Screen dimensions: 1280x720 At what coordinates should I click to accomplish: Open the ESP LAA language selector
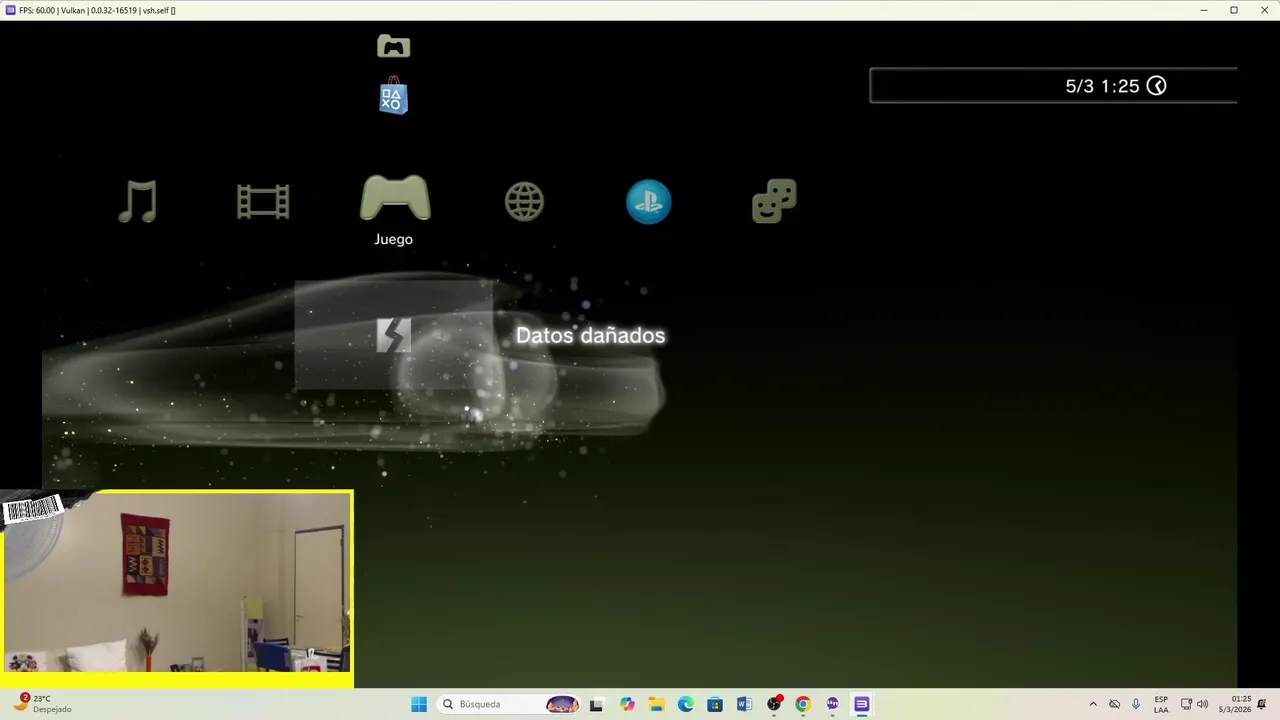(x=1161, y=704)
